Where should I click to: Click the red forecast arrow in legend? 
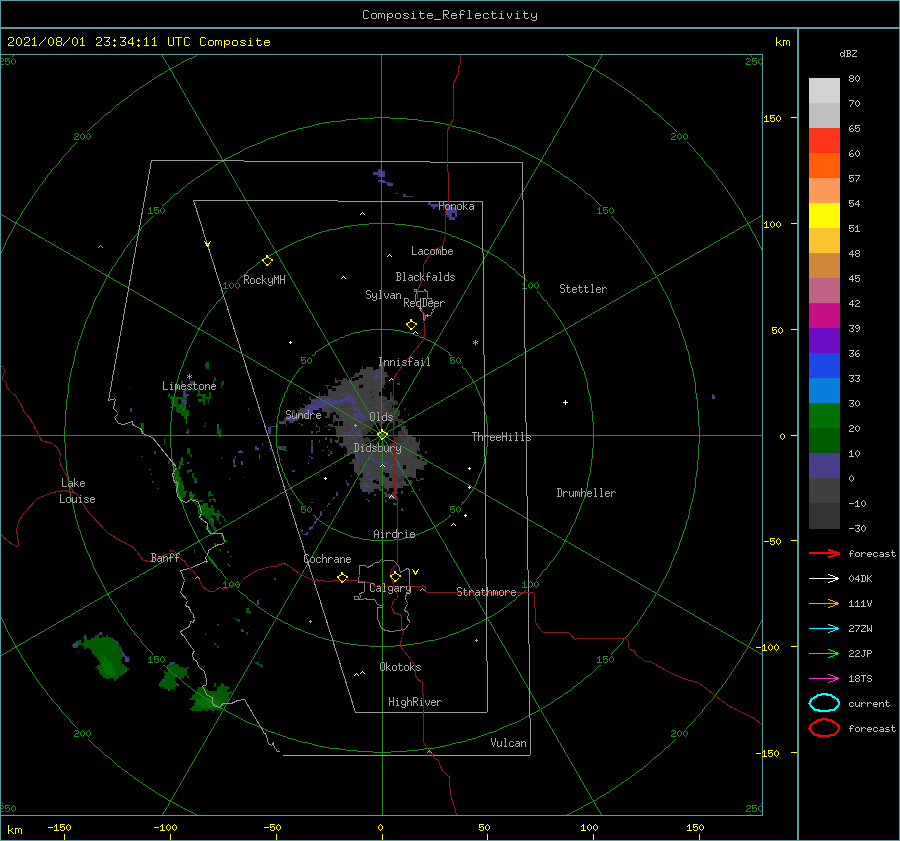click(824, 553)
